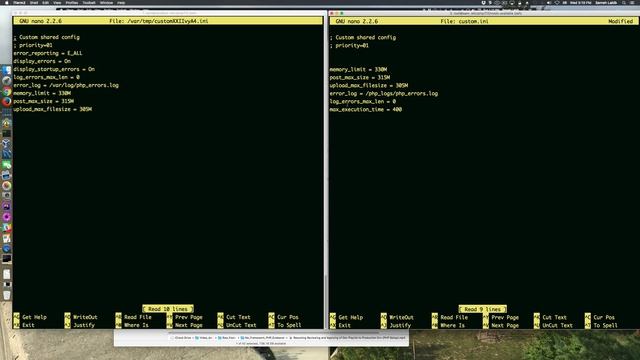Open the Edit menu
640x360 pixels.
(45, 2)
